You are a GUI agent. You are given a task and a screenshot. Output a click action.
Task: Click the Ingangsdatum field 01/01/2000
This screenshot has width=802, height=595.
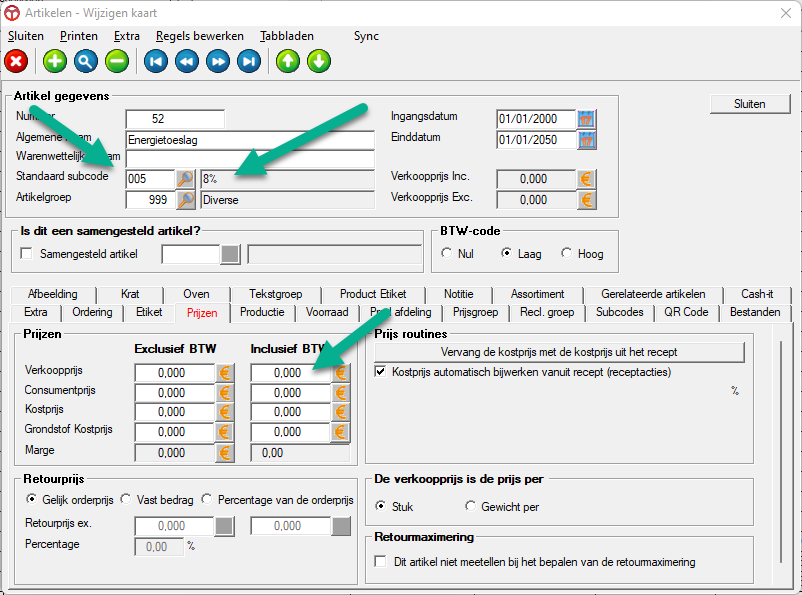point(536,119)
